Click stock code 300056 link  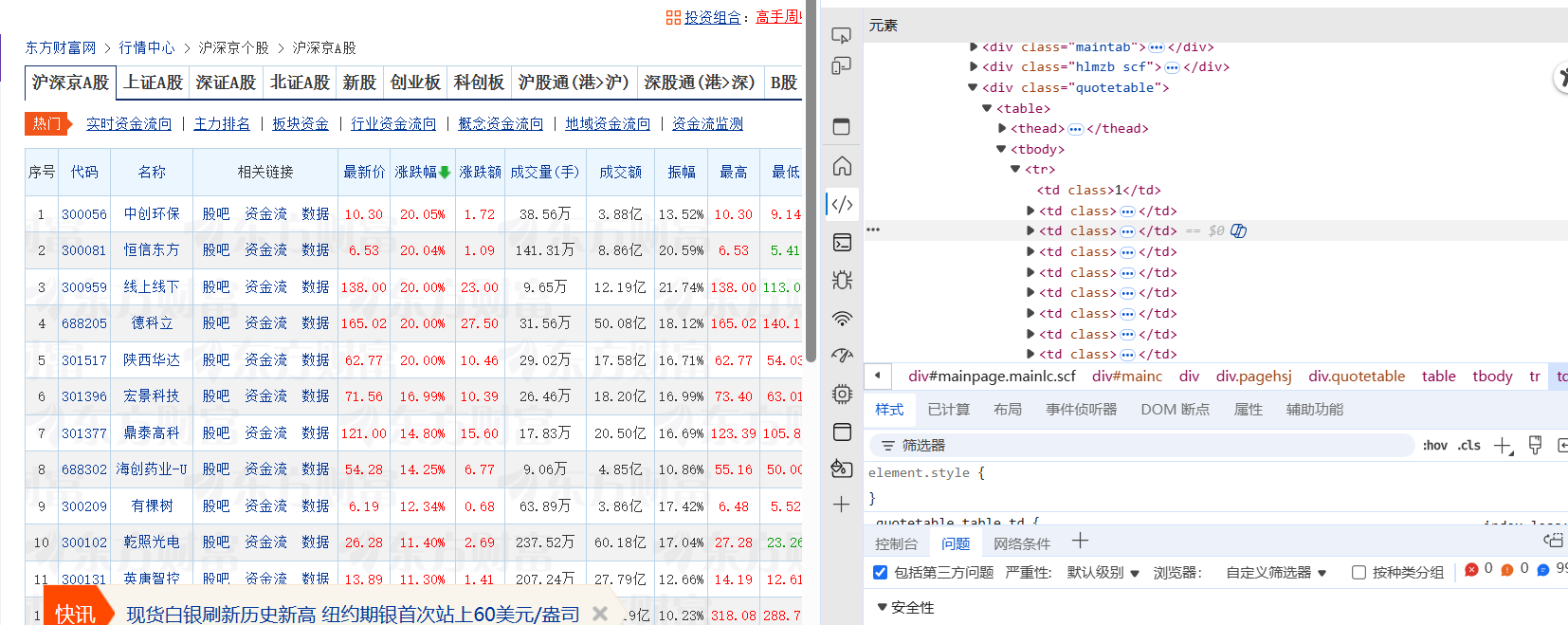[x=84, y=214]
